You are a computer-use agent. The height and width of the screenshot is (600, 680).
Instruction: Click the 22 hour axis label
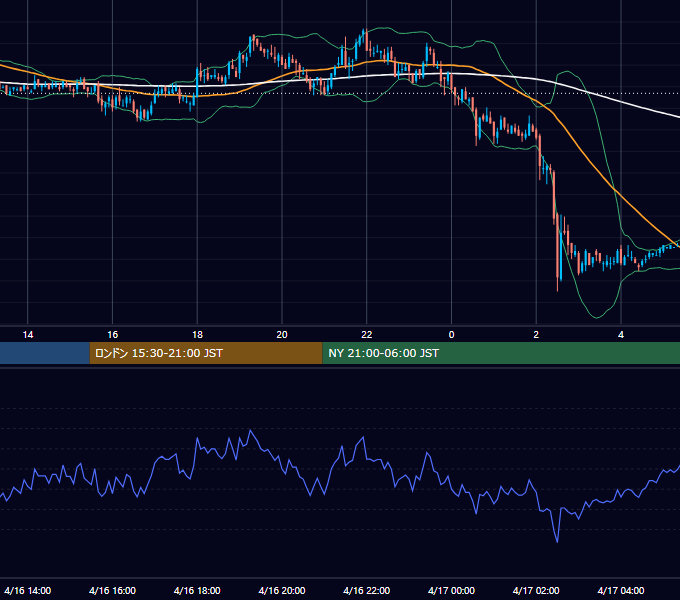coord(366,335)
